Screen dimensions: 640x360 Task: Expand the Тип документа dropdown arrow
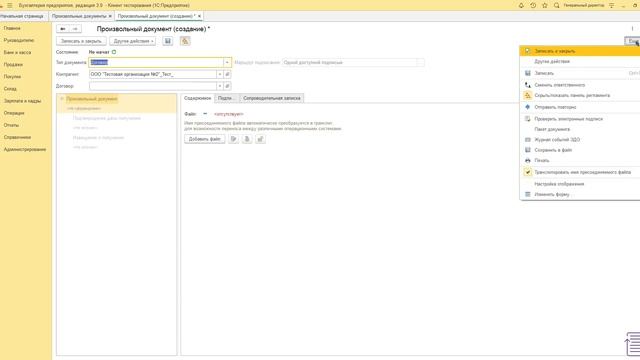pos(227,62)
